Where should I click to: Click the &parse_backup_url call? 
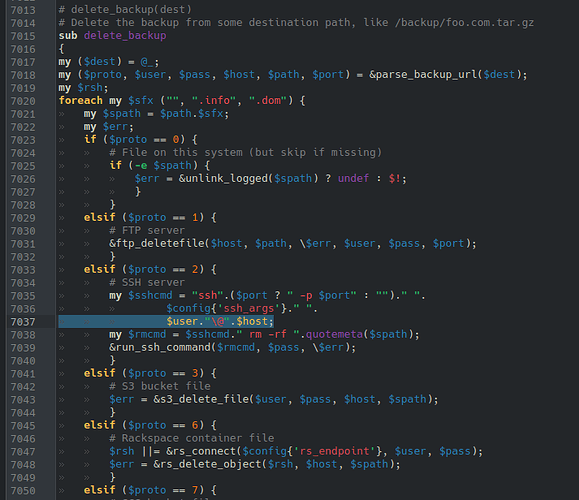click(x=424, y=75)
